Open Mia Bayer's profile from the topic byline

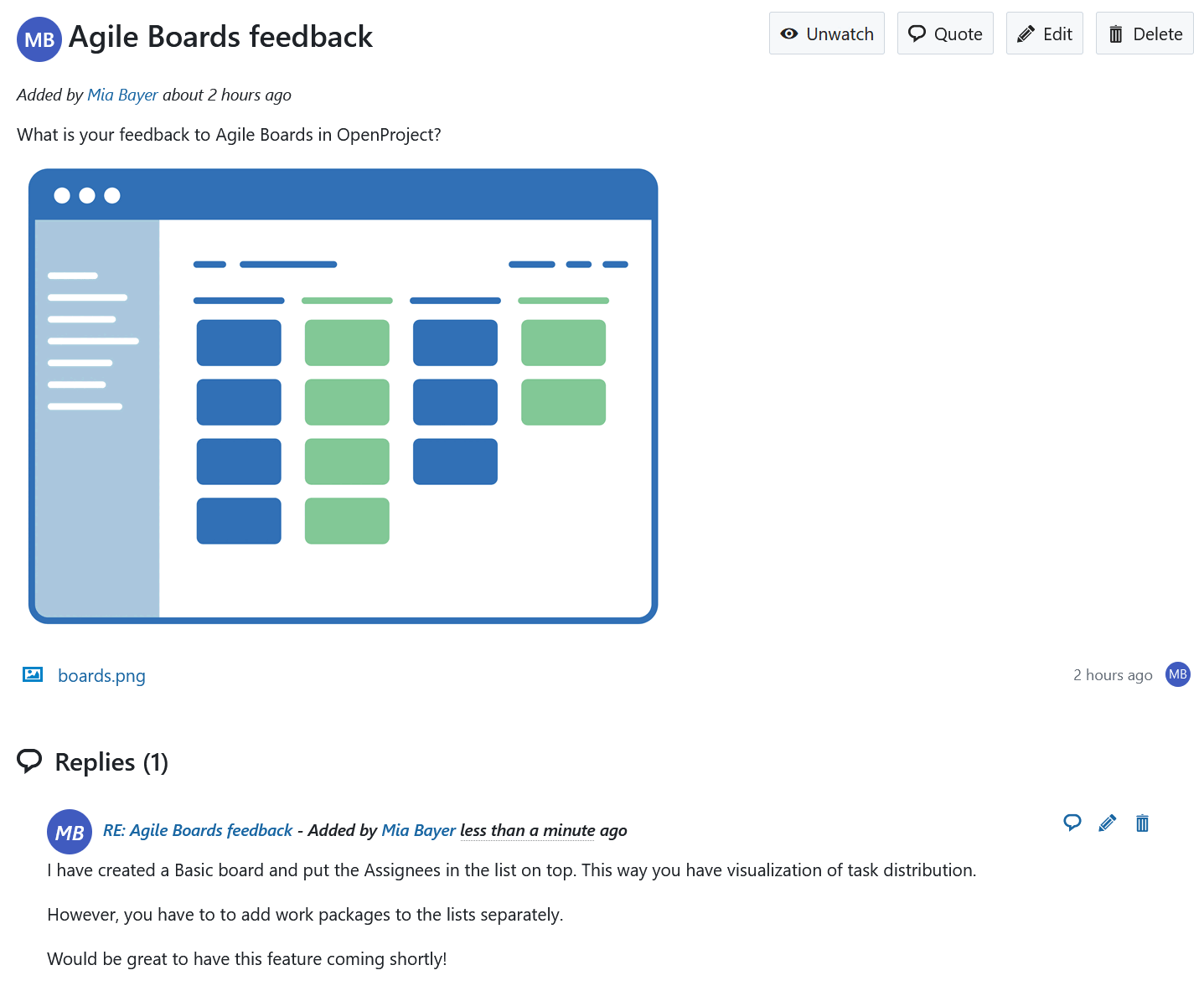[x=122, y=95]
